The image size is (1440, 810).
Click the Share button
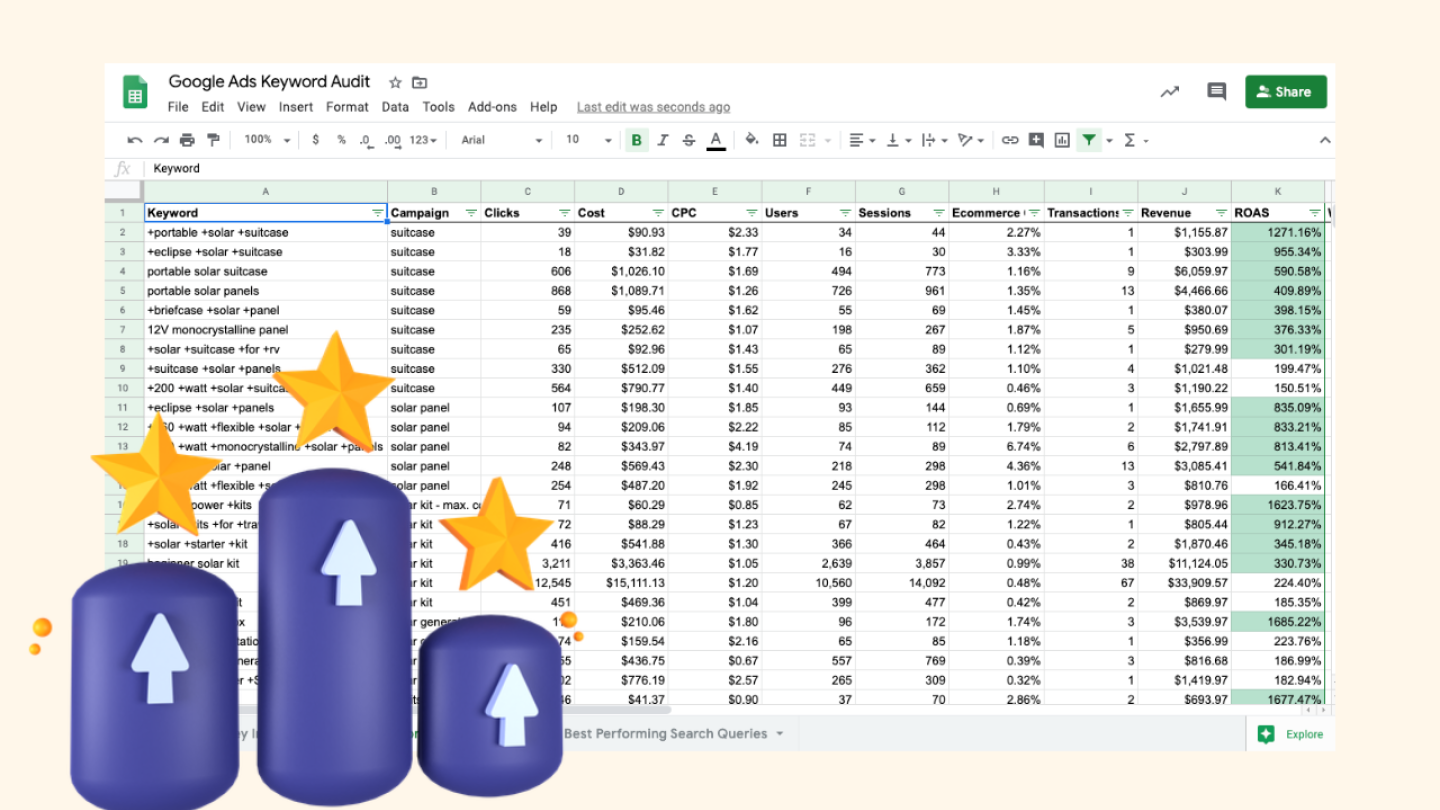pos(1285,92)
